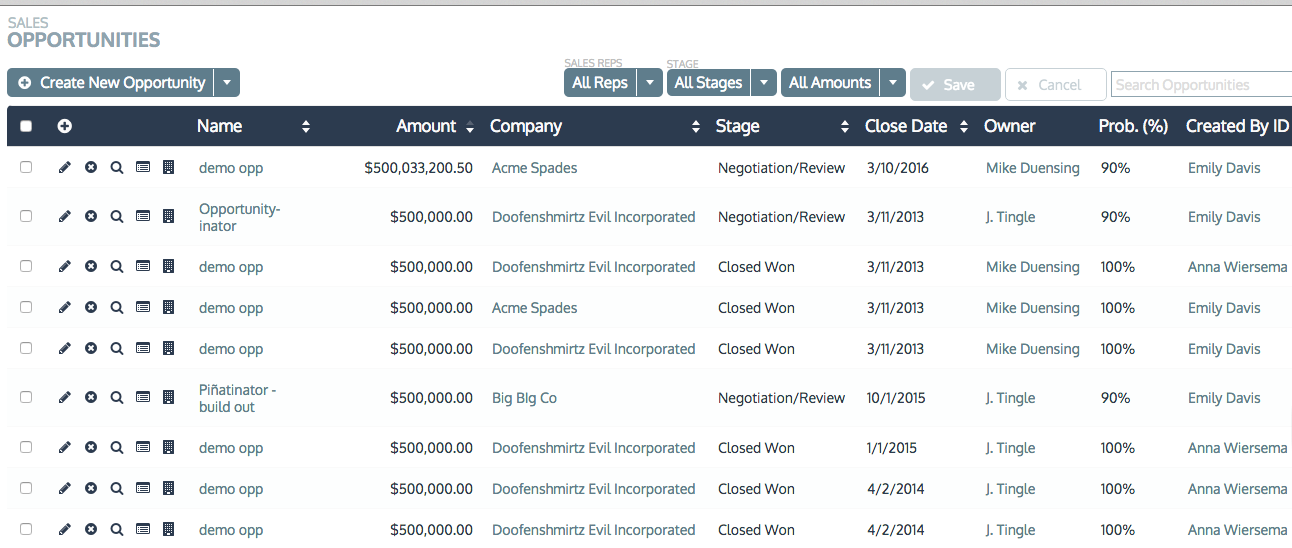
Task: Toggle the select-all checkbox in table header
Action: (26, 126)
